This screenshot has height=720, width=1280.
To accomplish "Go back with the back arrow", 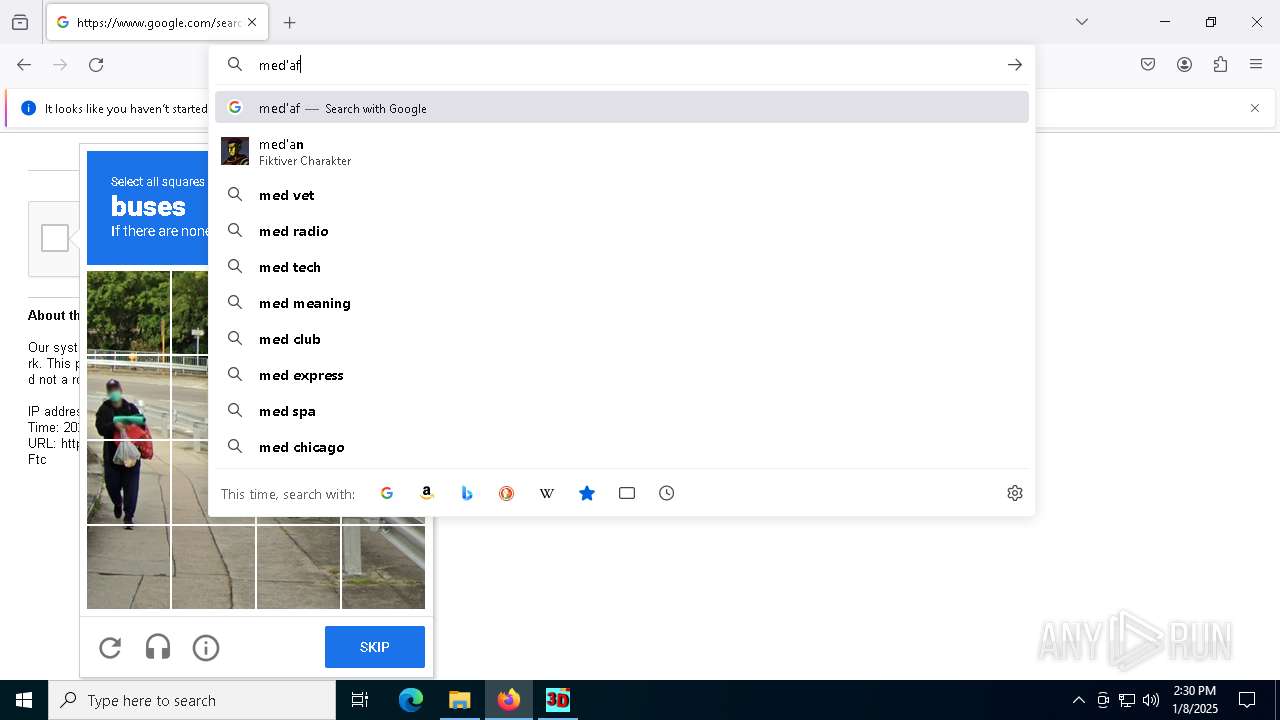I will (24, 65).
